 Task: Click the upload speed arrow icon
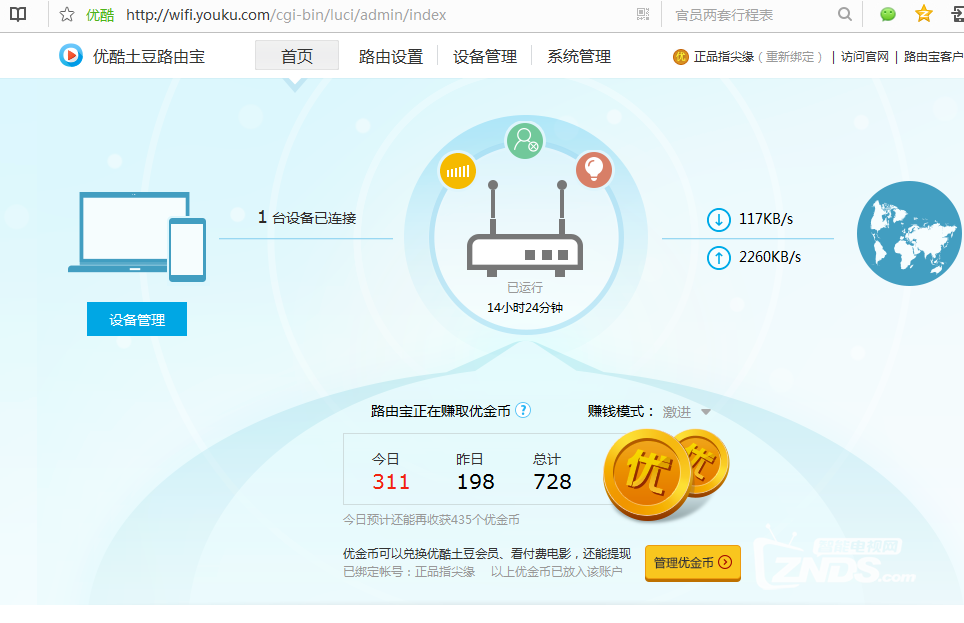(719, 258)
